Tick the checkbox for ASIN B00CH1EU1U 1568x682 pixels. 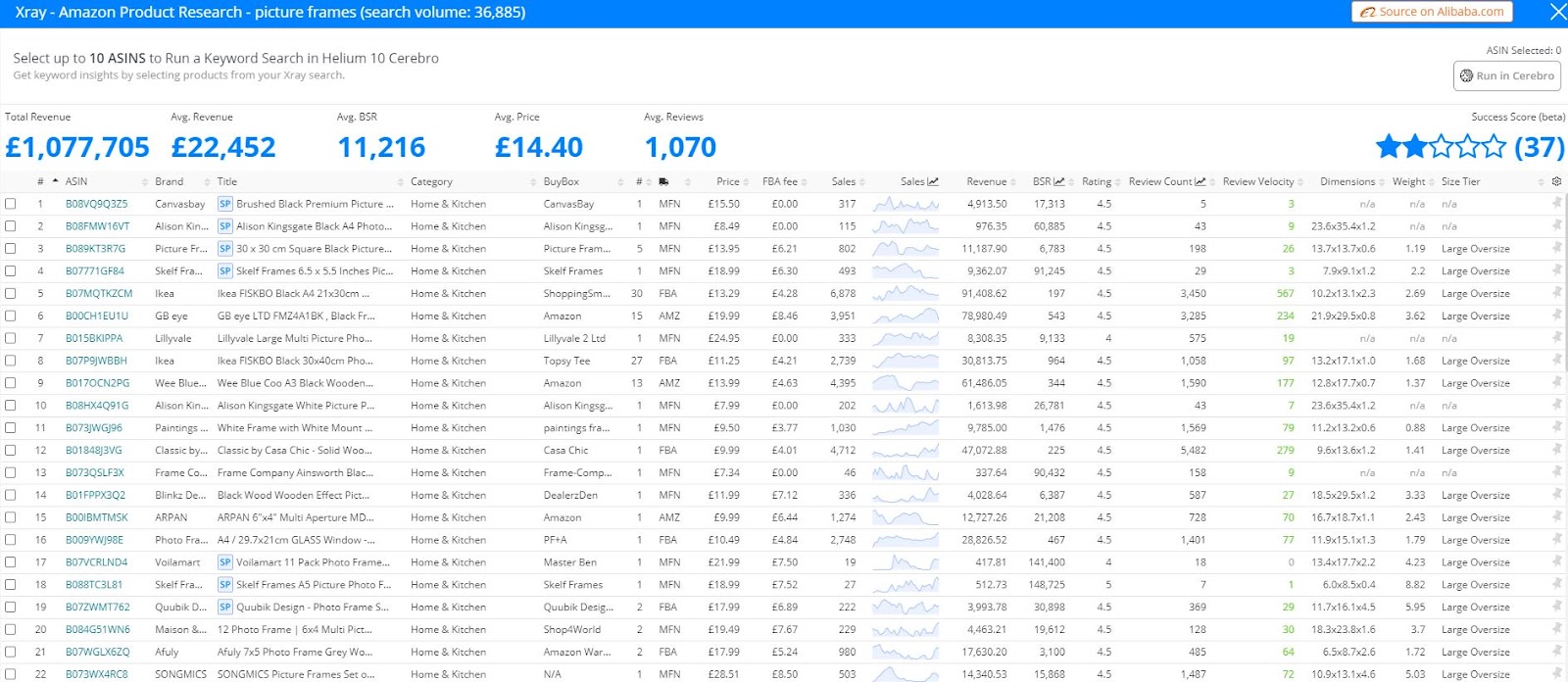tap(10, 316)
